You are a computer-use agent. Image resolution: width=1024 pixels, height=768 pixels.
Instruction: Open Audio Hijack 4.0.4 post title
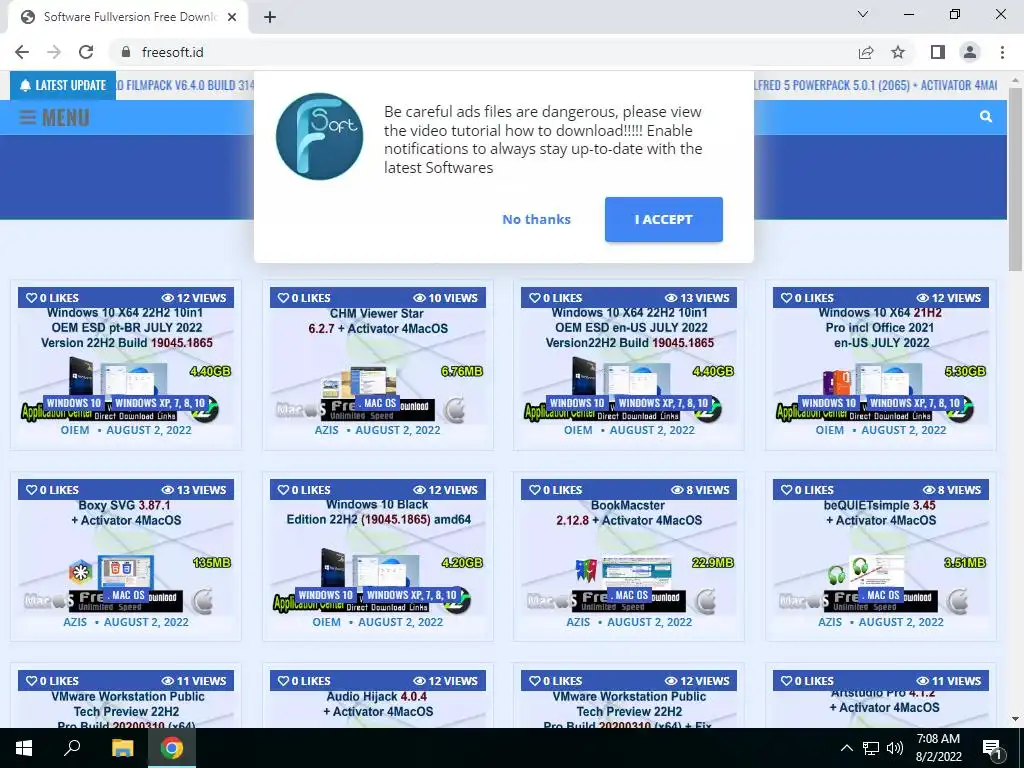point(378,704)
